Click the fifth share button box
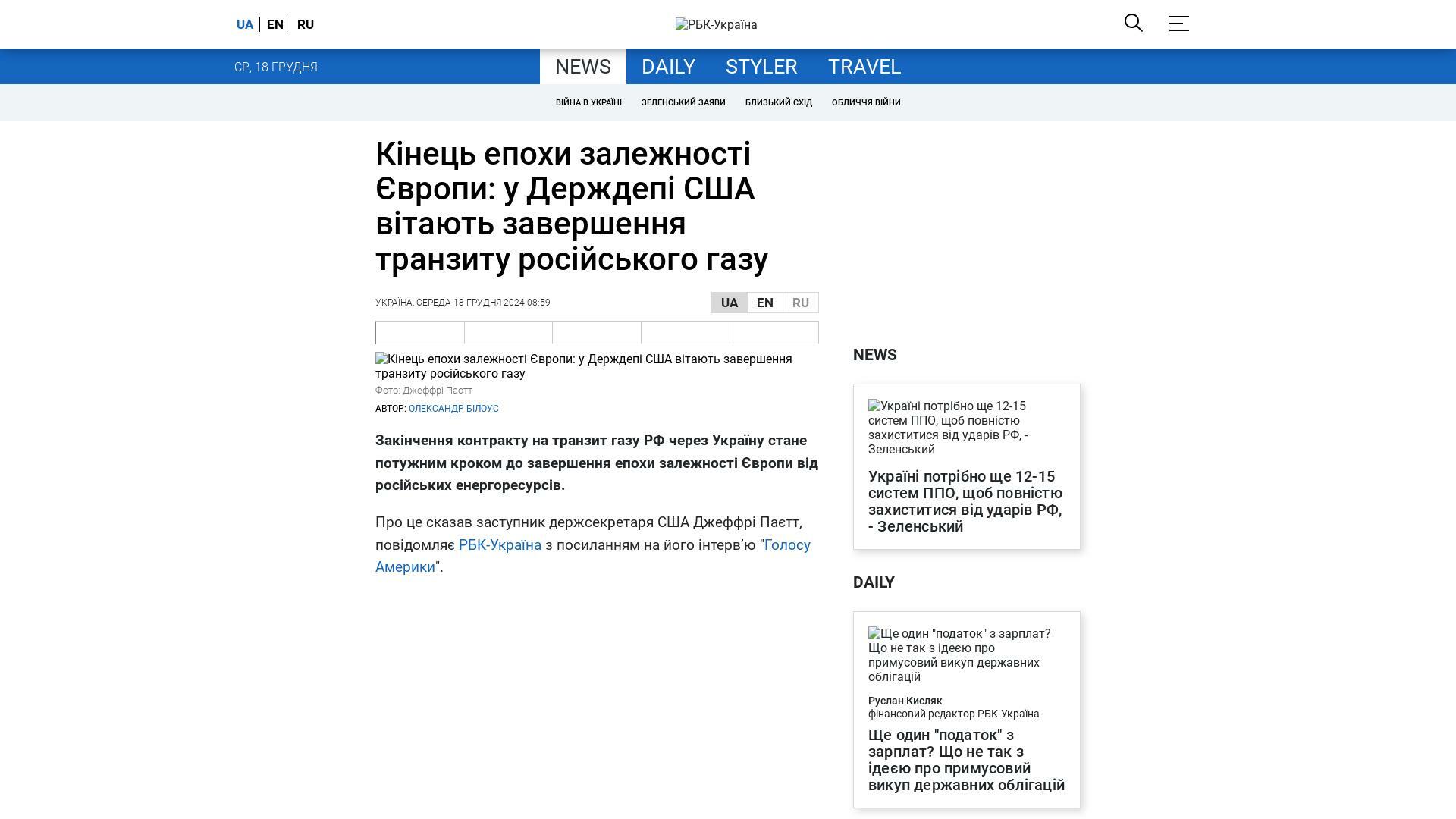 pos(774,332)
